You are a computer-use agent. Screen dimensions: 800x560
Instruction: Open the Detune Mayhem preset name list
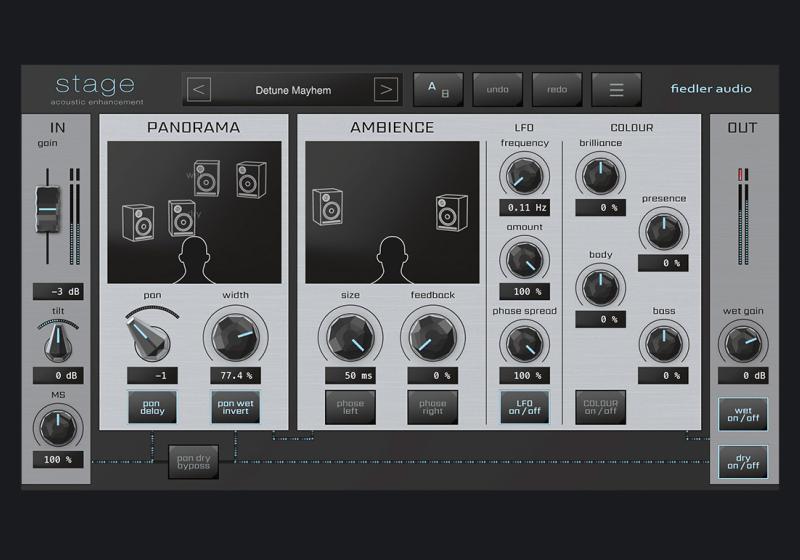293,90
